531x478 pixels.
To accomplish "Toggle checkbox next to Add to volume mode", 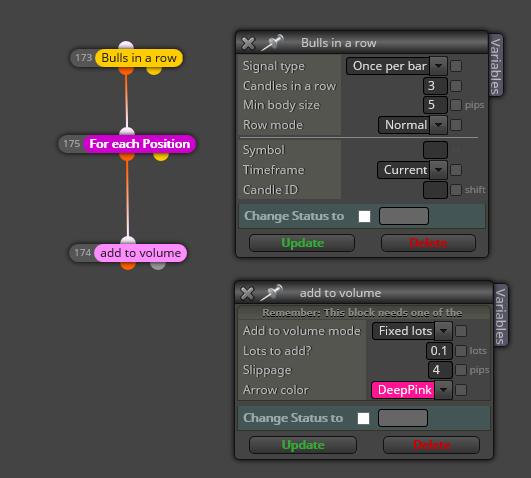I will click(461, 331).
